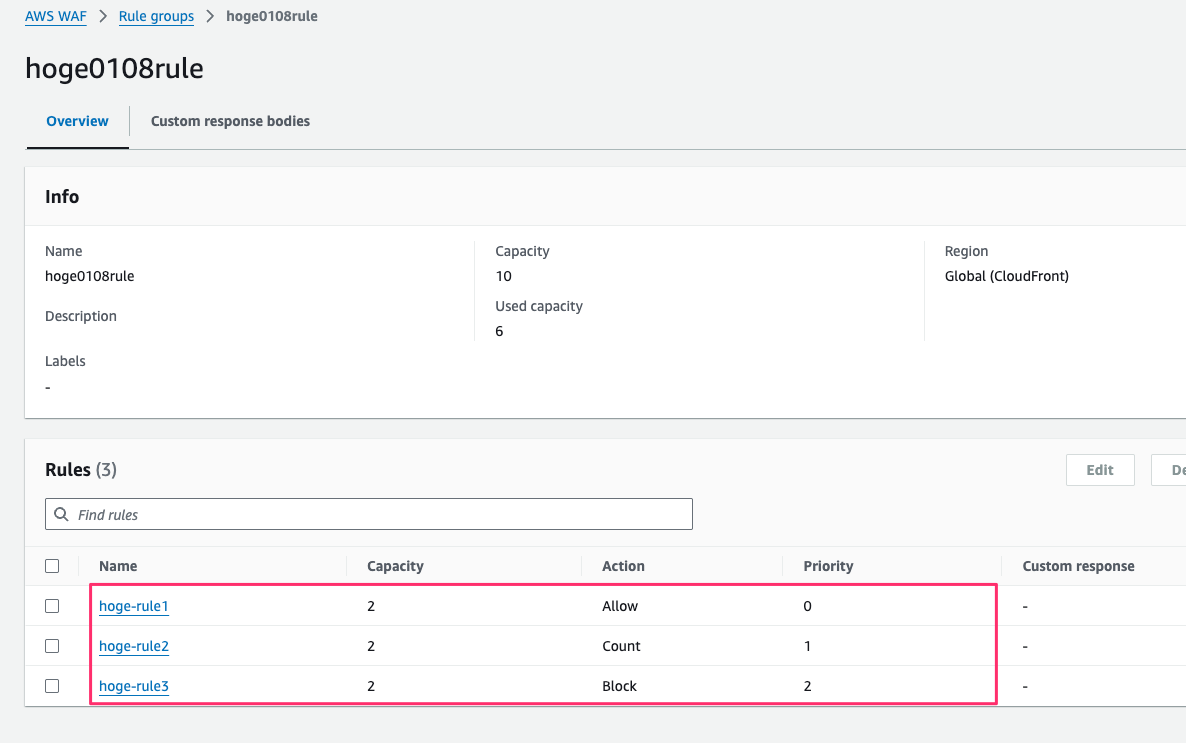Click the Action column header
The width and height of the screenshot is (1186, 743).
623,566
